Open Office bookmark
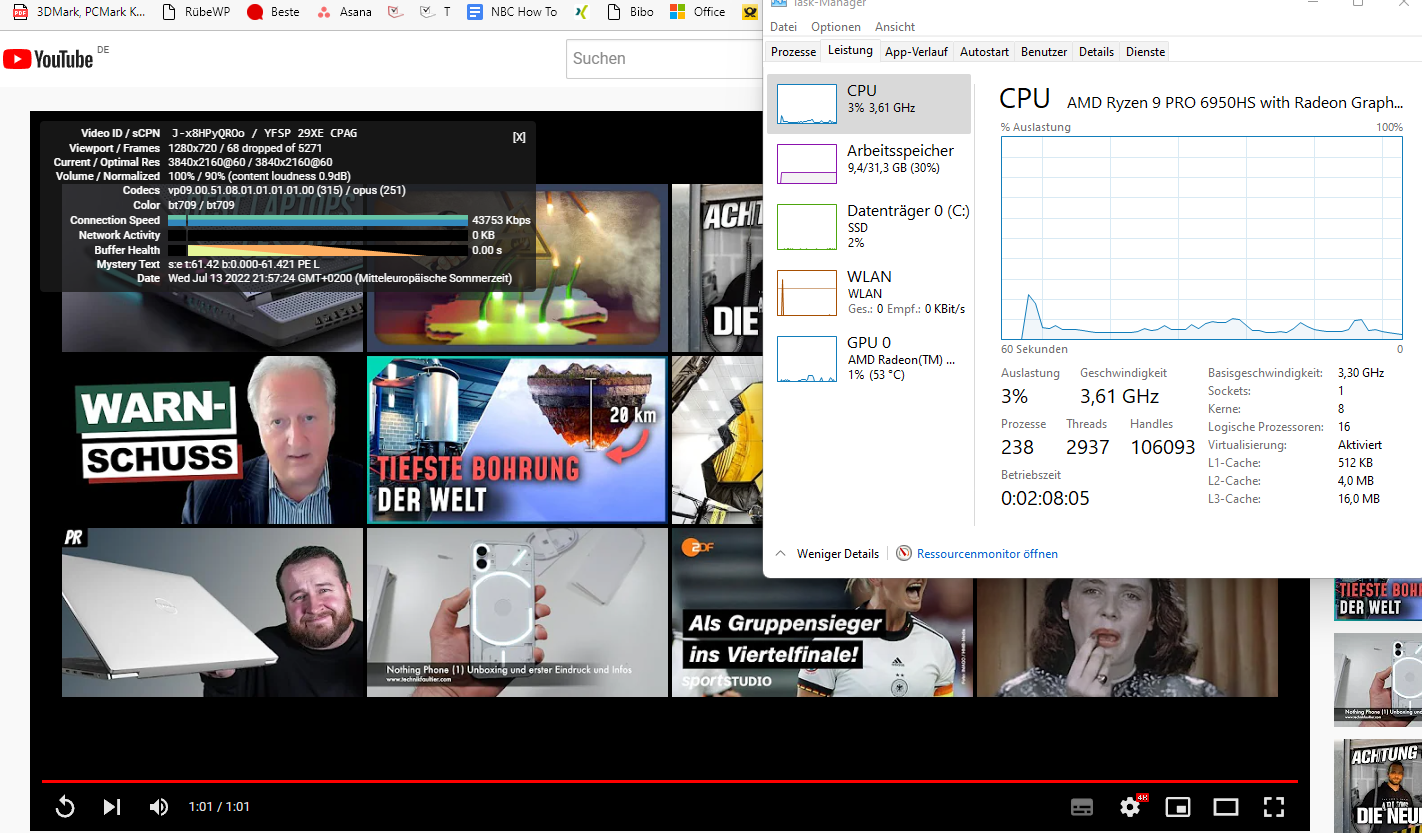 (x=698, y=12)
